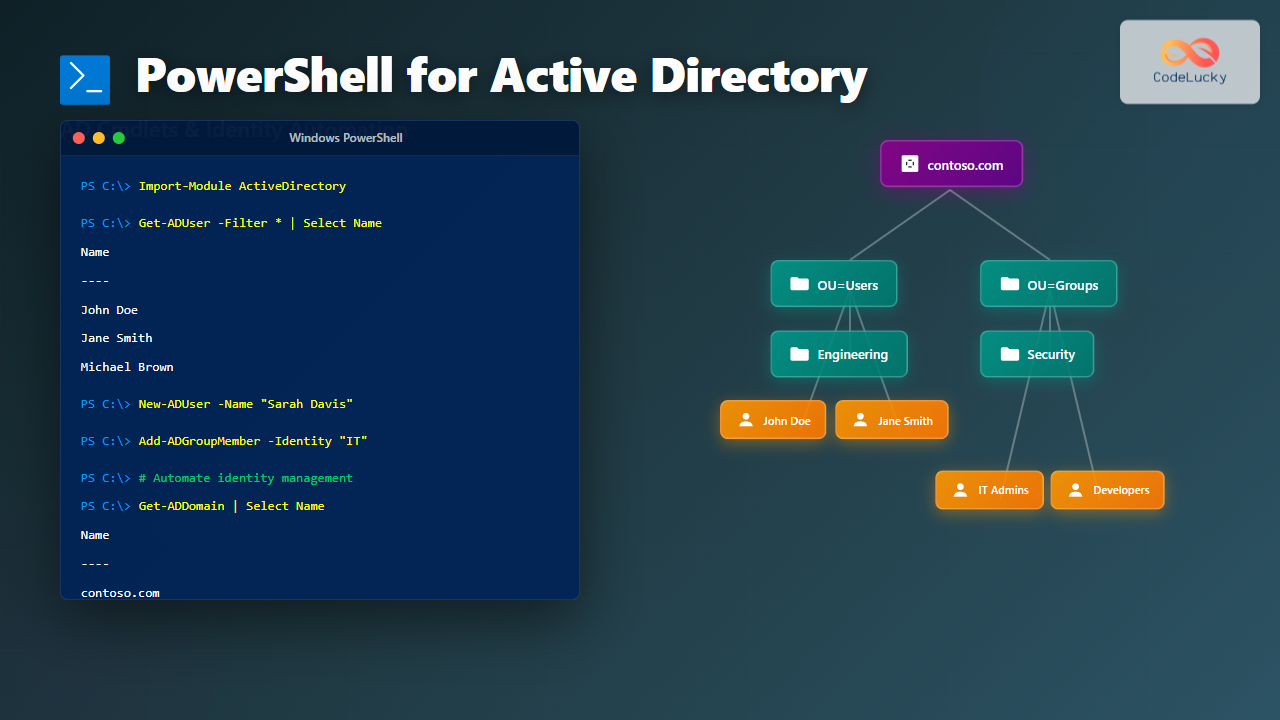Click the CodeLucky logo badge

click(1189, 62)
